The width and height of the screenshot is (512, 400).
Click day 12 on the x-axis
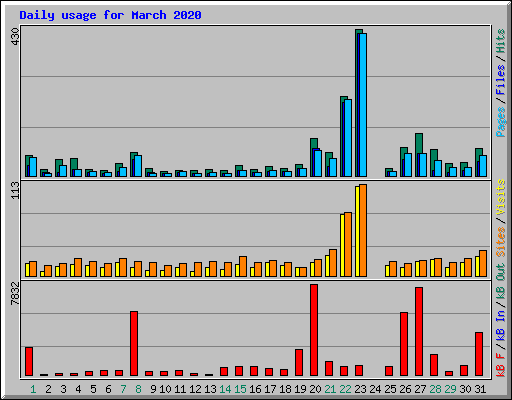195,389
